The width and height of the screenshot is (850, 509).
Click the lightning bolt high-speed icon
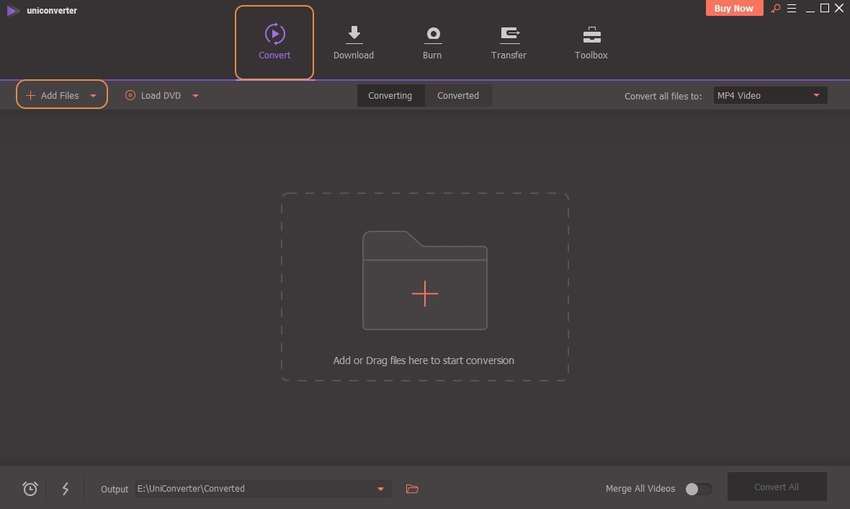coord(66,489)
